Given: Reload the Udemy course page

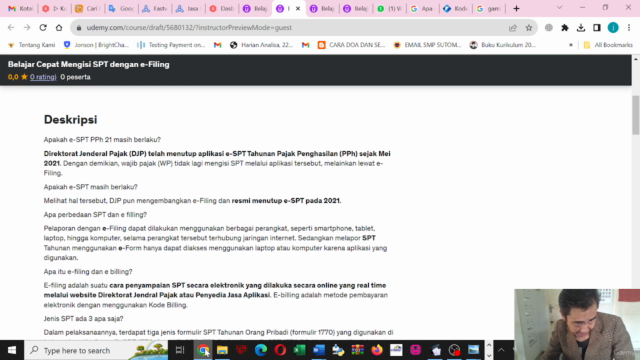Looking at the screenshot, I should (x=43, y=28).
